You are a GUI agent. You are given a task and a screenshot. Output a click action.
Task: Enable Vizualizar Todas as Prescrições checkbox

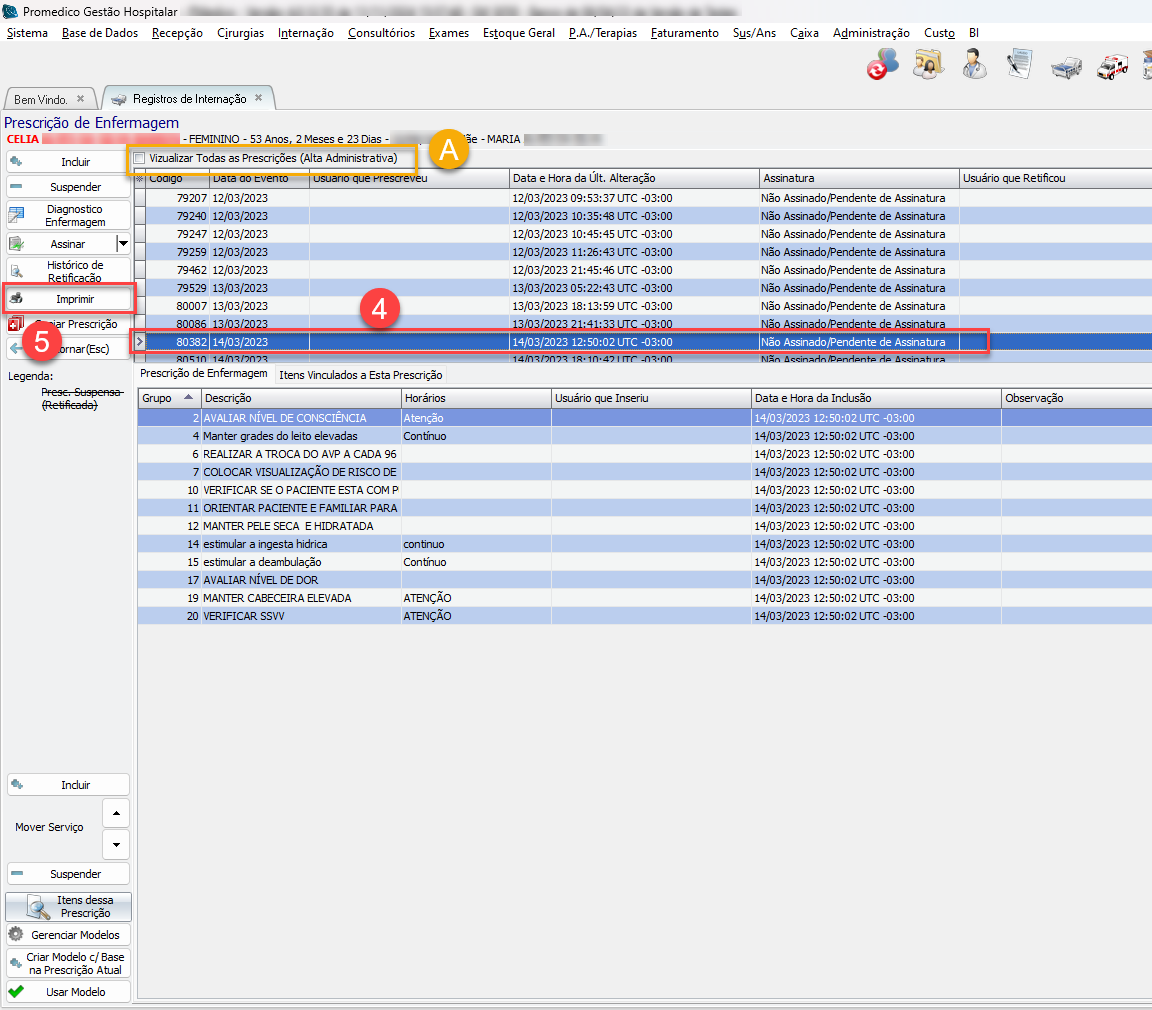tap(140, 158)
